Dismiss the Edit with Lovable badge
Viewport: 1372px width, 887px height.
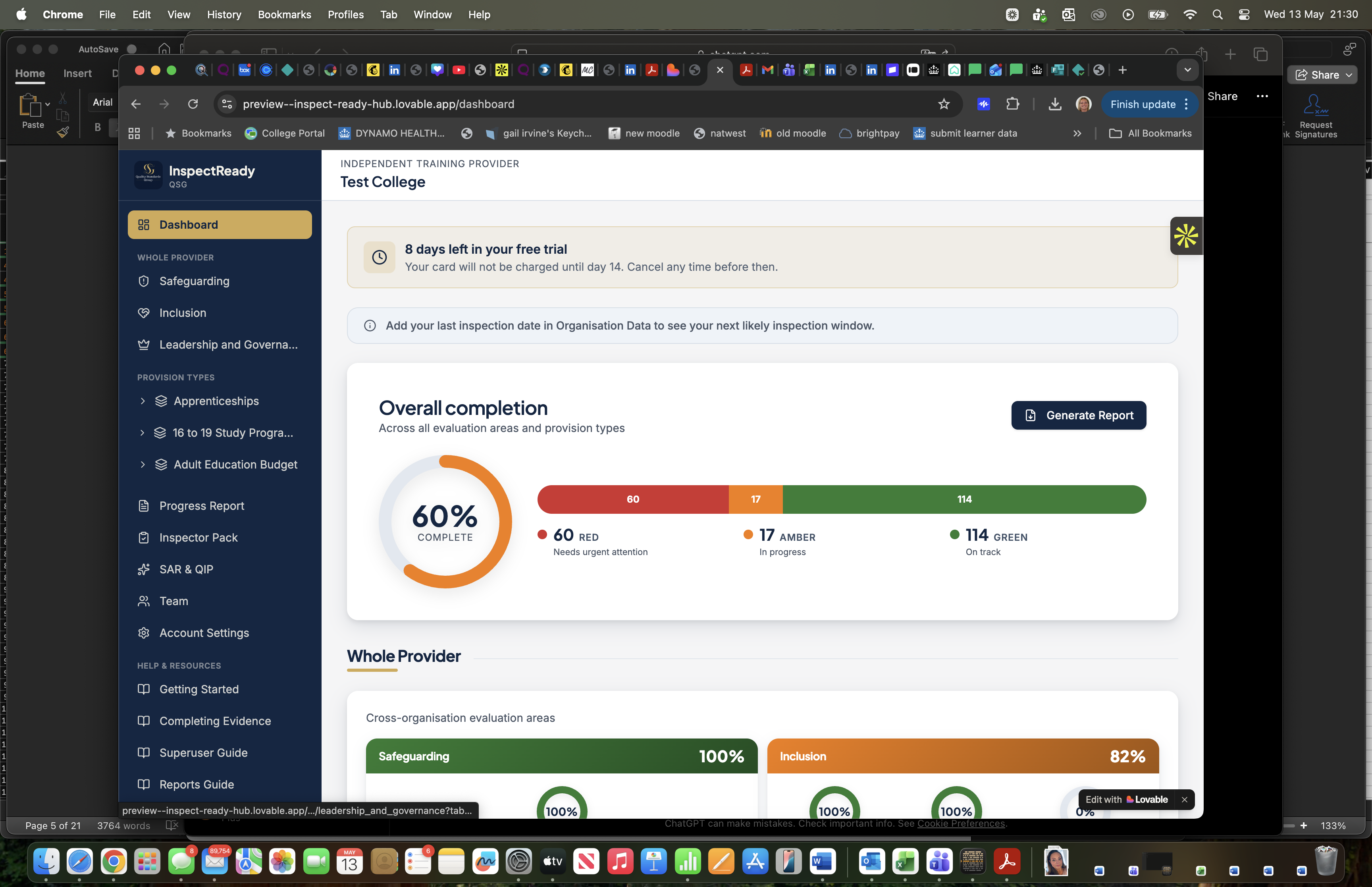point(1184,800)
